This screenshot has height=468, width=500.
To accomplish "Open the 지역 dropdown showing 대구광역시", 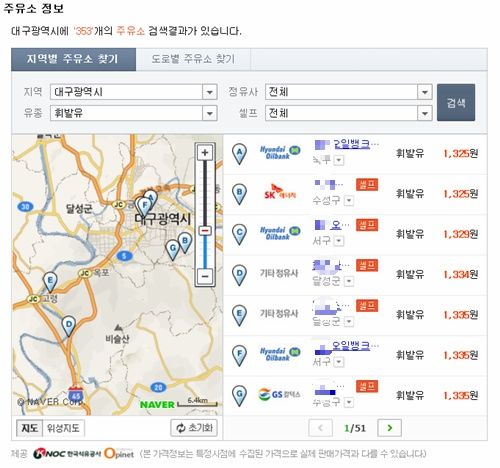I will coord(134,92).
